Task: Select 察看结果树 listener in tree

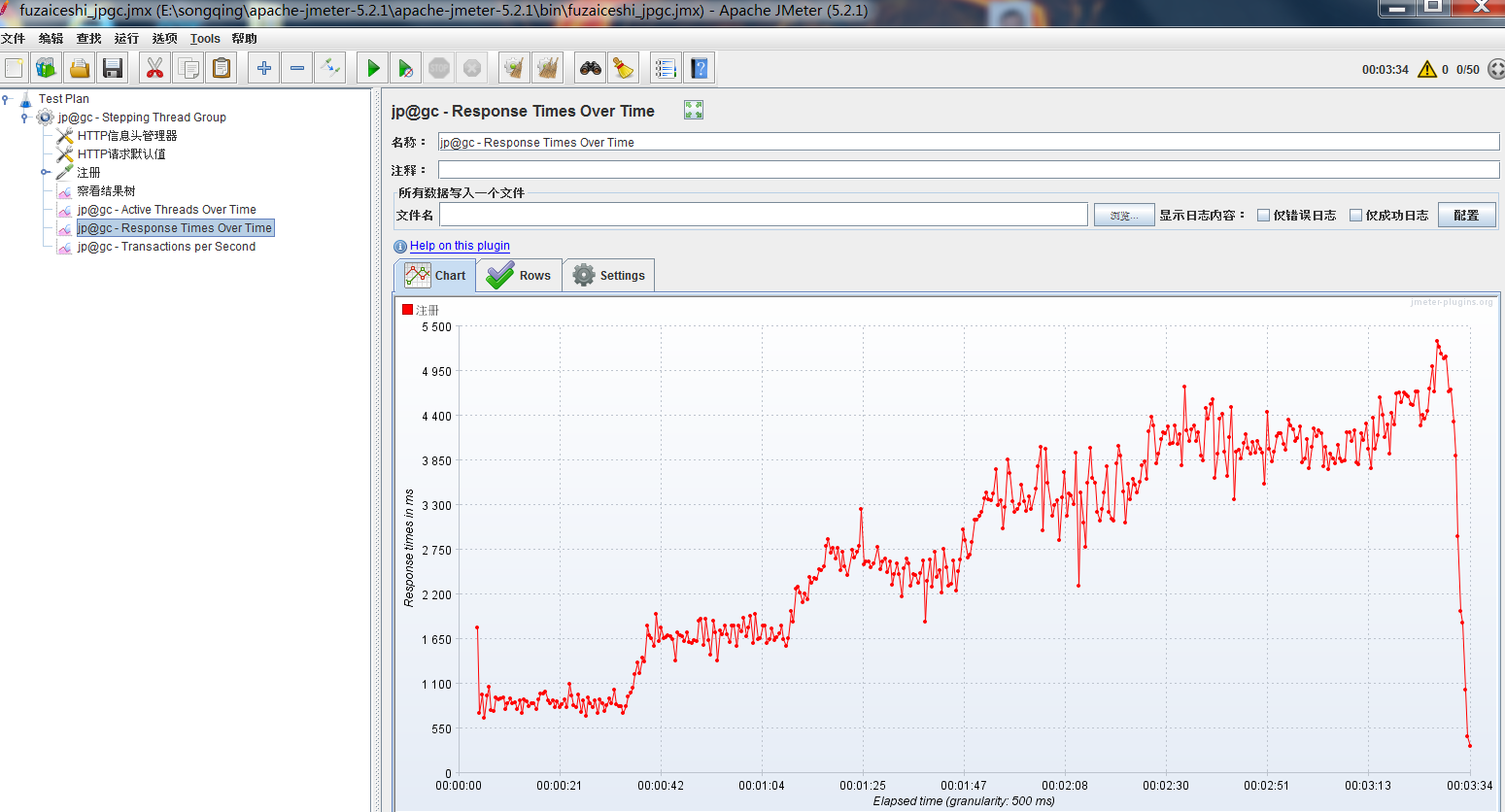Action: tap(106, 191)
